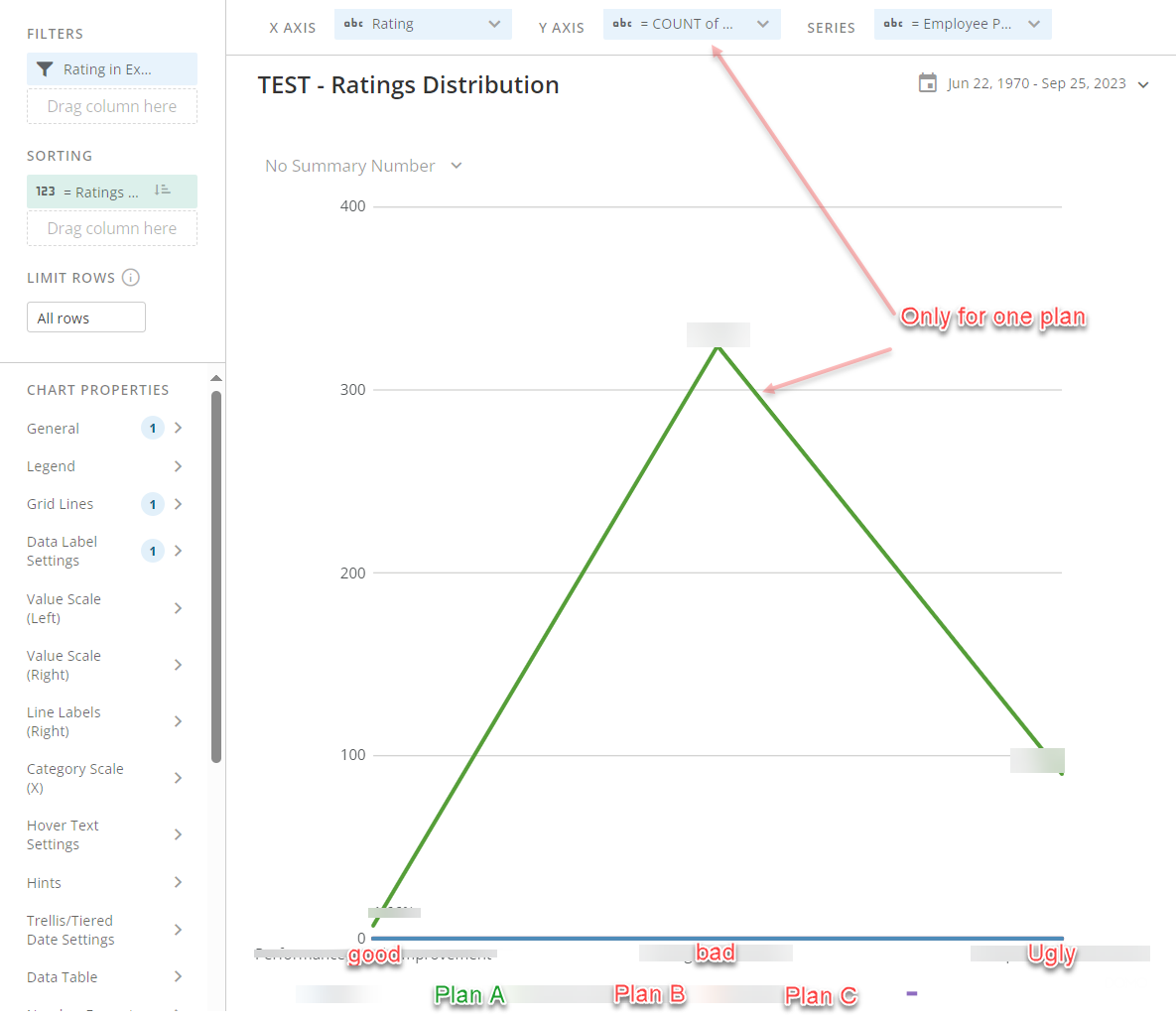Click the chart properties scrollbar thumb
This screenshot has width=1176, height=1020.
point(216,576)
